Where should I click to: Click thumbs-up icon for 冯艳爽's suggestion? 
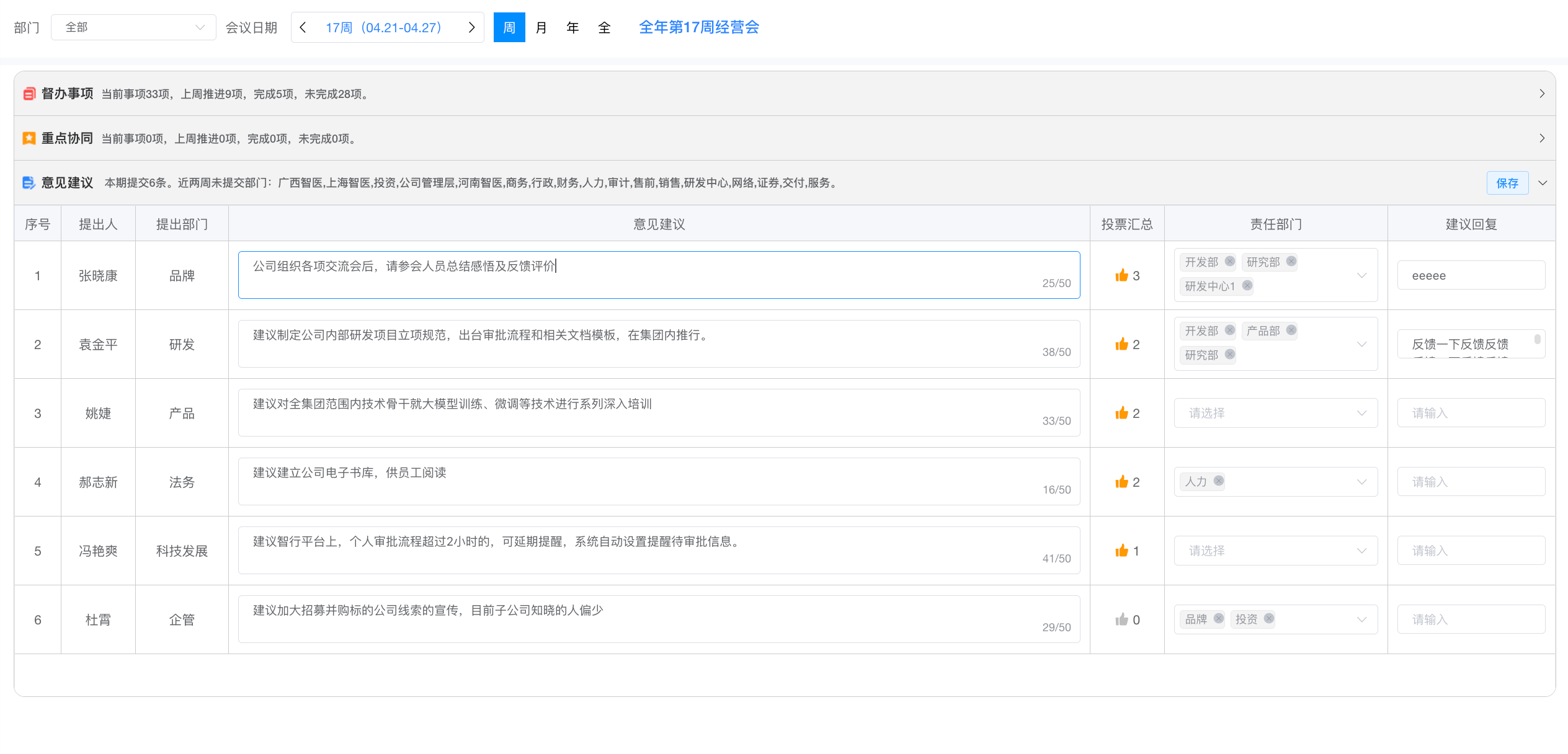(x=1121, y=551)
